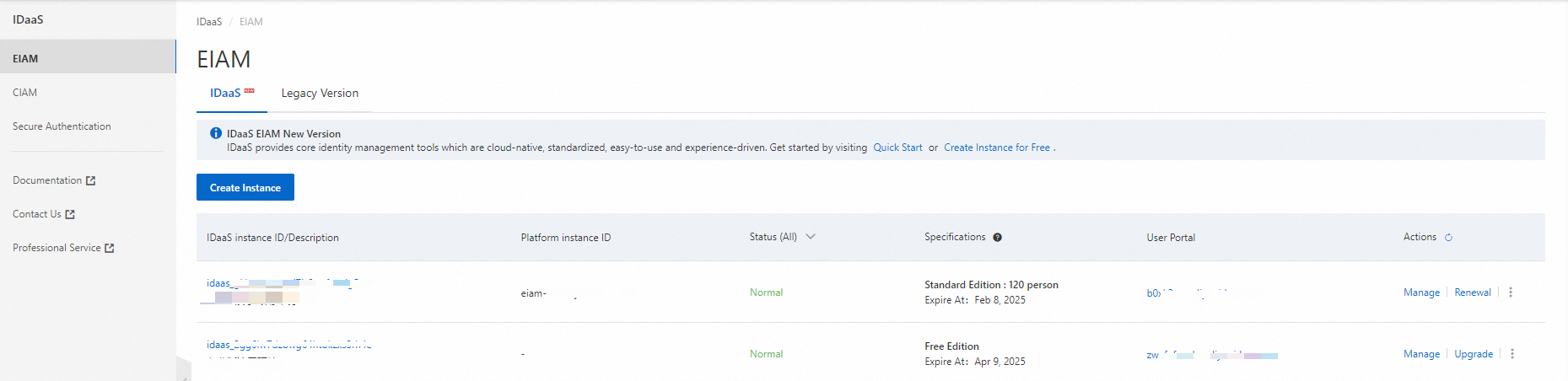
Task: Click the Create Instance button
Action: 245,187
